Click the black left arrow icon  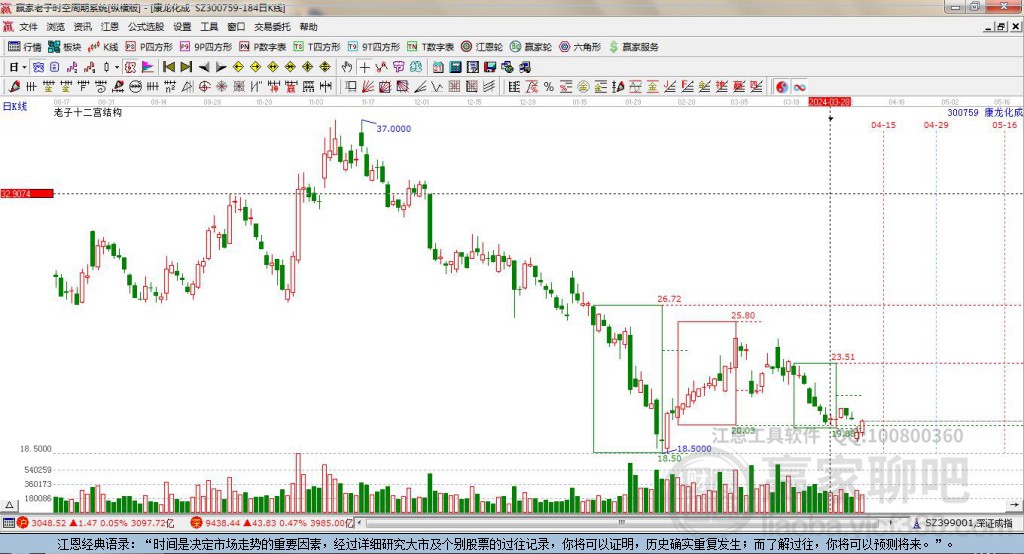[x=204, y=67]
